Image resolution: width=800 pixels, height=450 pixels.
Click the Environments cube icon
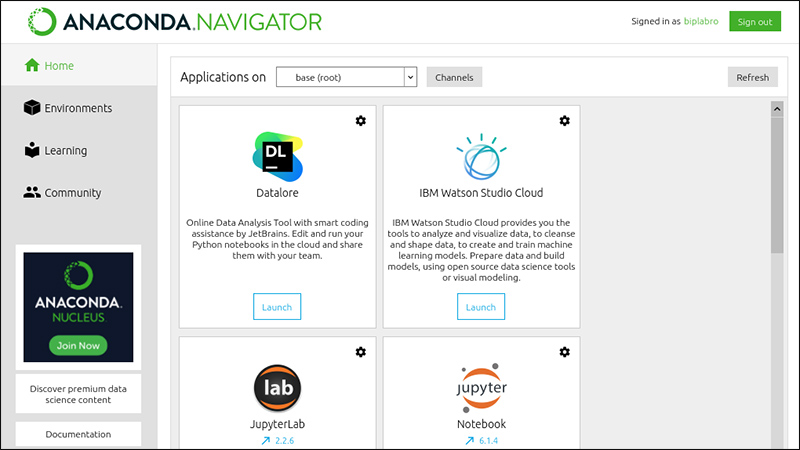coord(32,108)
